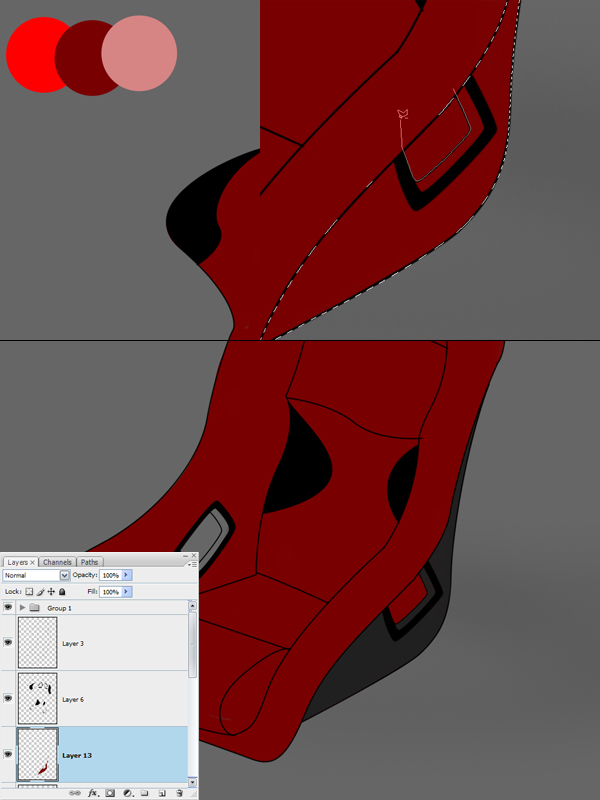Click the link layers chain icon

[75, 793]
